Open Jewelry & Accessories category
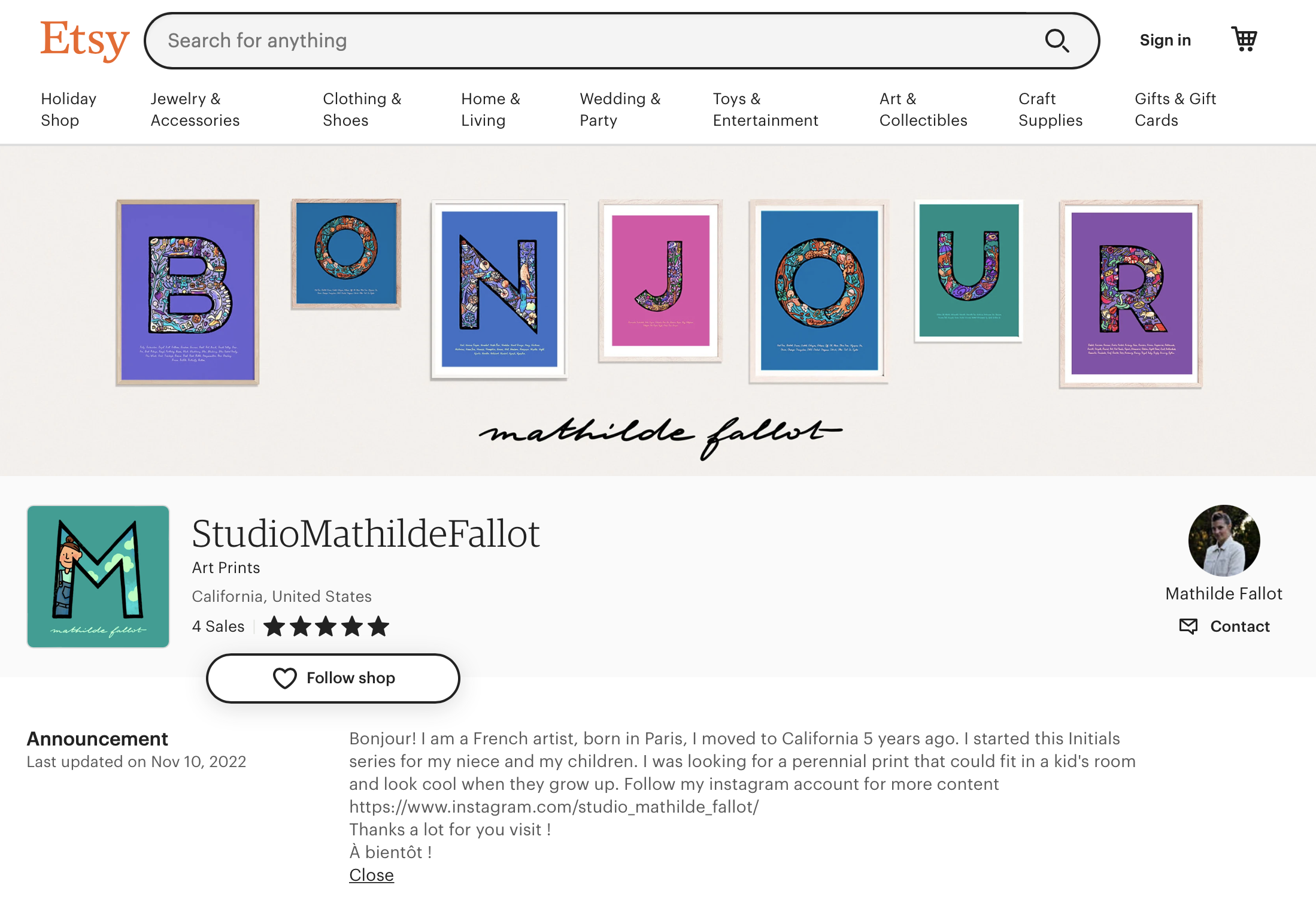This screenshot has height=915, width=1316. (x=195, y=110)
